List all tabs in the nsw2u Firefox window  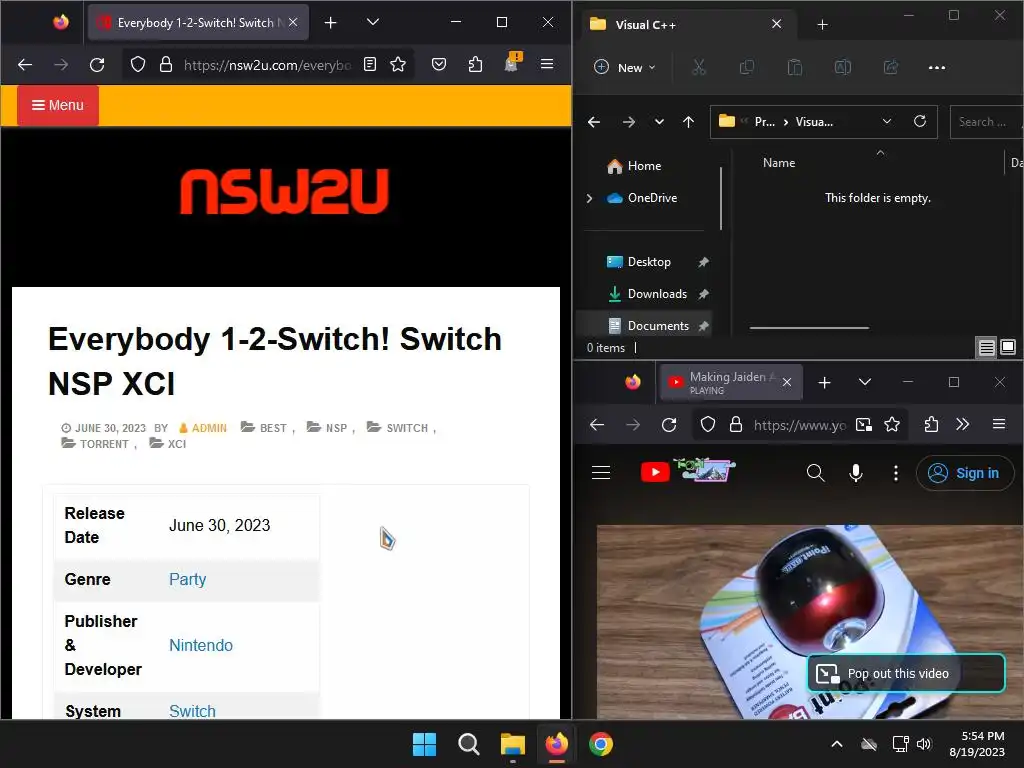coord(373,22)
